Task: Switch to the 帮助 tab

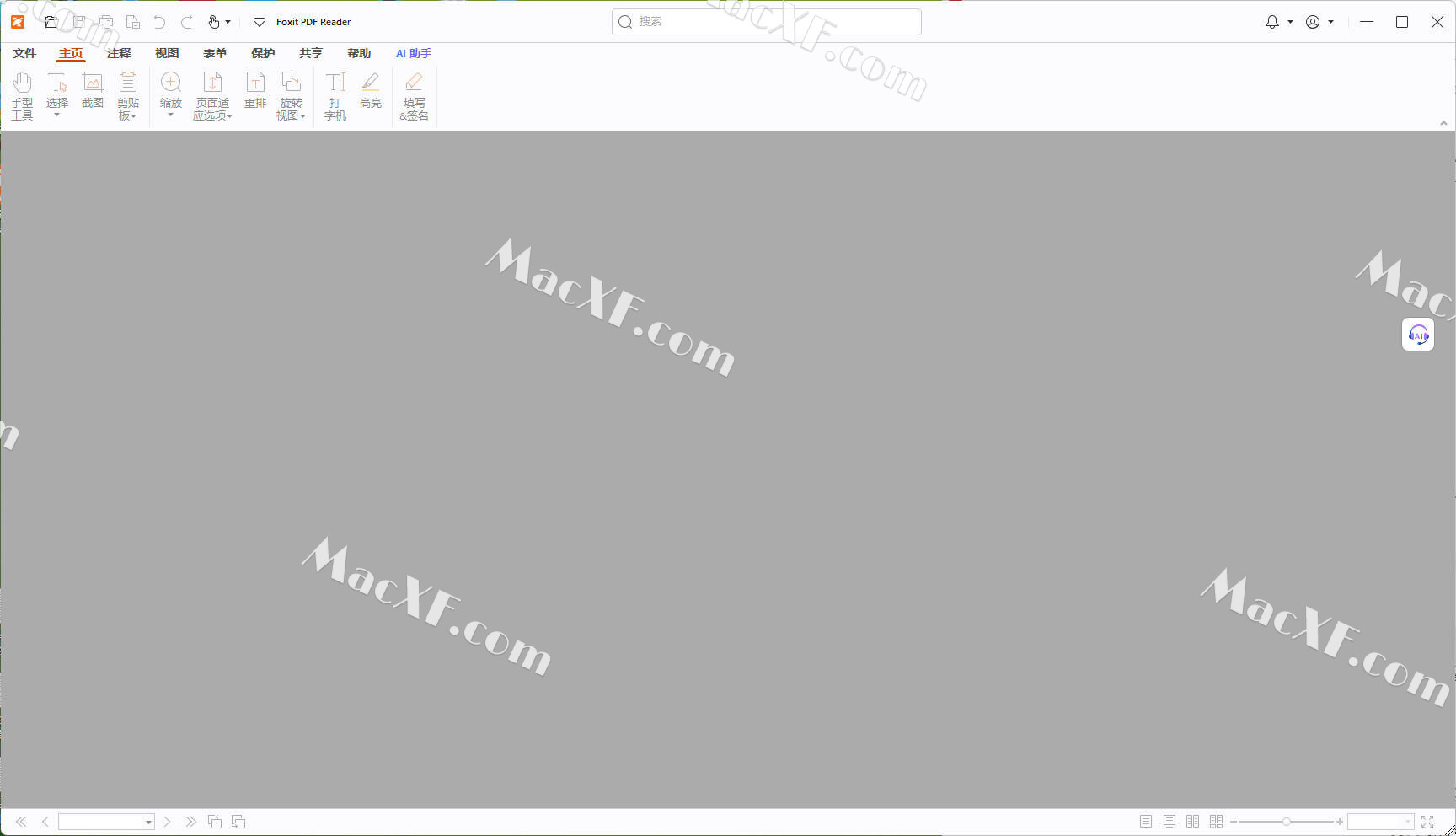Action: click(x=359, y=53)
